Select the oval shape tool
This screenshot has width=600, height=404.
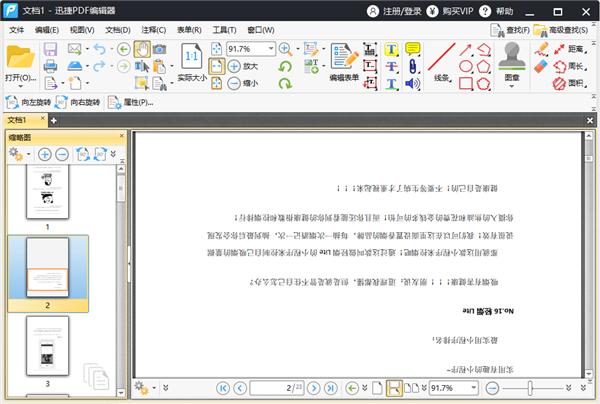pos(466,66)
